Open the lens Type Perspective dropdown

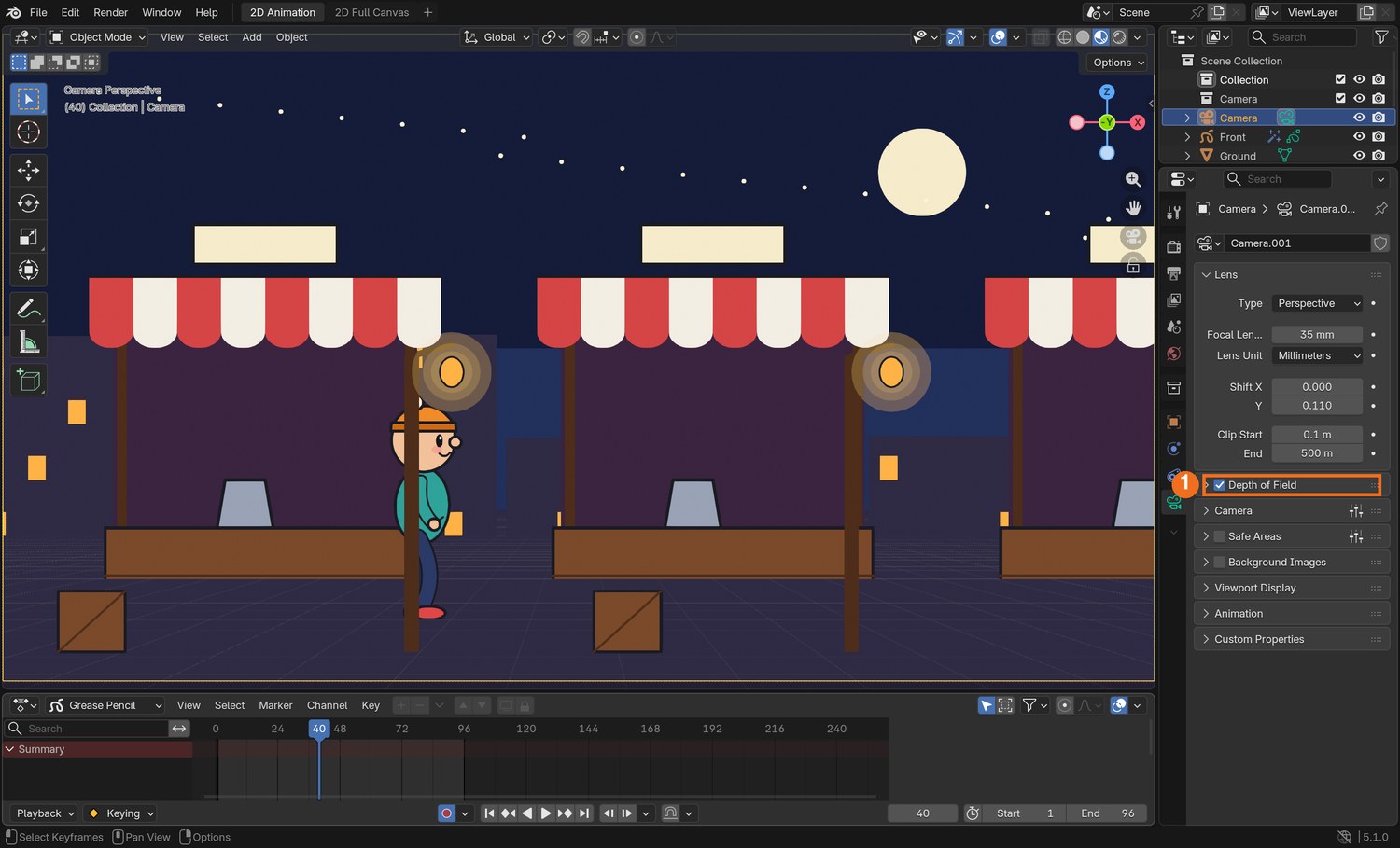point(1318,303)
